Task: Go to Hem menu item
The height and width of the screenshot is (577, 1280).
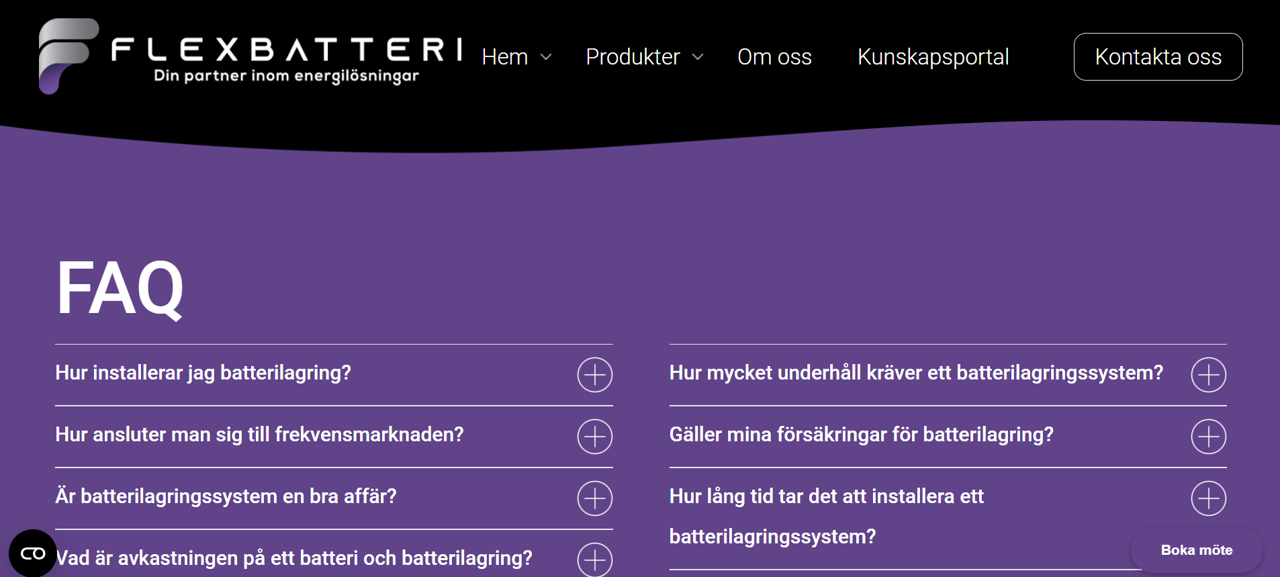Action: pos(505,57)
